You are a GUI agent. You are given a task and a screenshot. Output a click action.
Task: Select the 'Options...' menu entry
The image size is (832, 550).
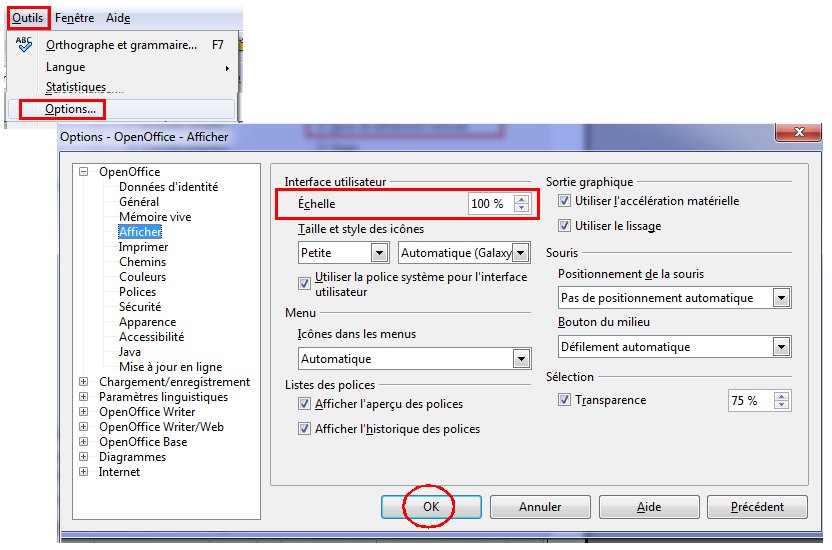70,109
